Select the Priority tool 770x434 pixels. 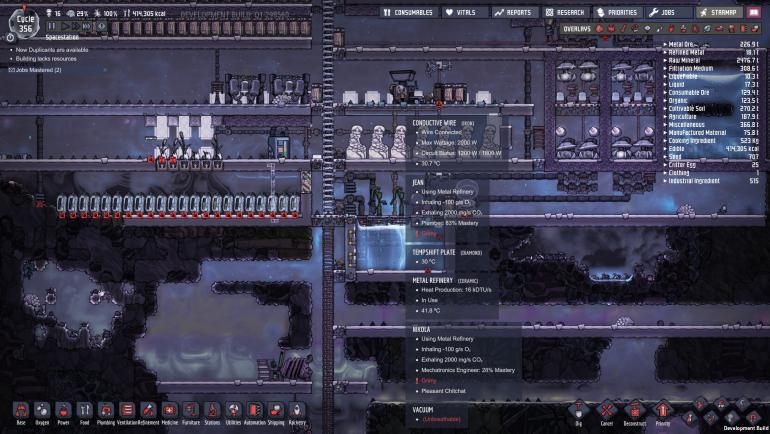(x=662, y=411)
